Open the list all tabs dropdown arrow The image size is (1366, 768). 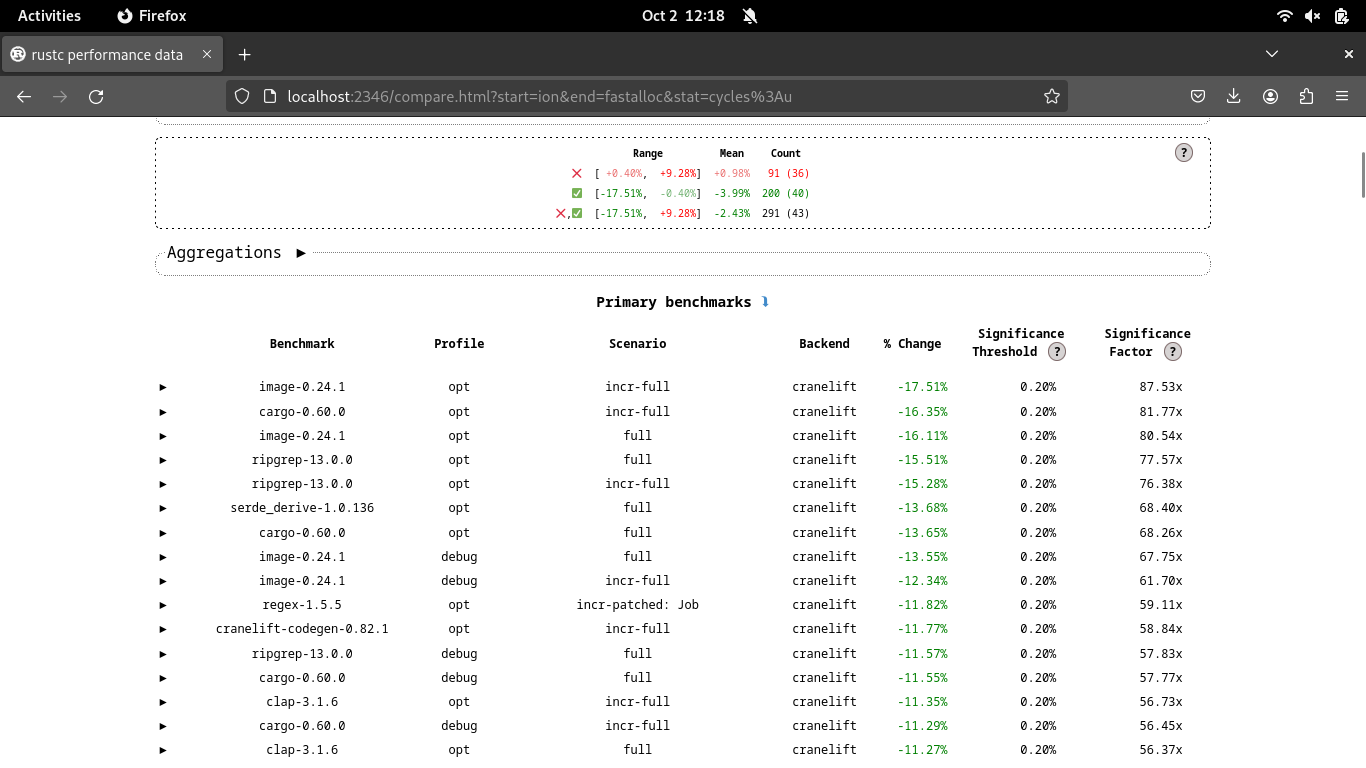coord(1272,54)
